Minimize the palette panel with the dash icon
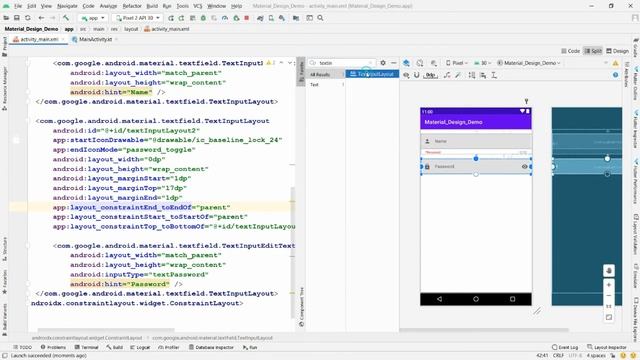 393,63
